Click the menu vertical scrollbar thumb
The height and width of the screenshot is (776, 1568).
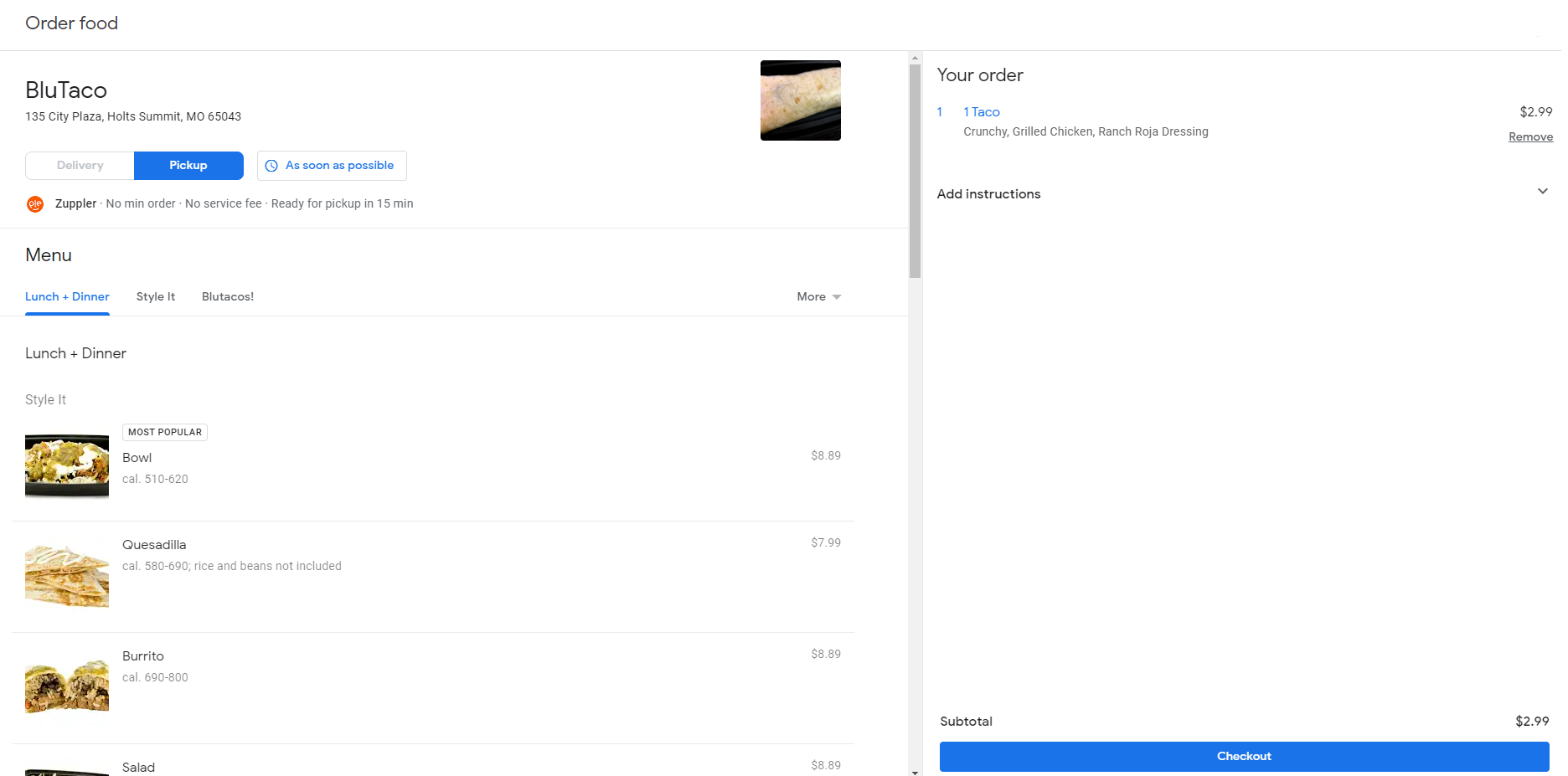[x=915, y=171]
